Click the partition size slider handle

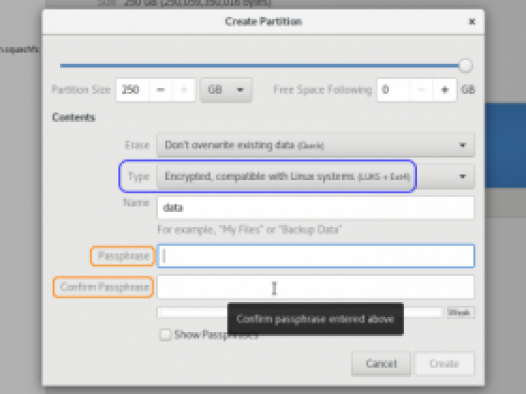click(465, 66)
